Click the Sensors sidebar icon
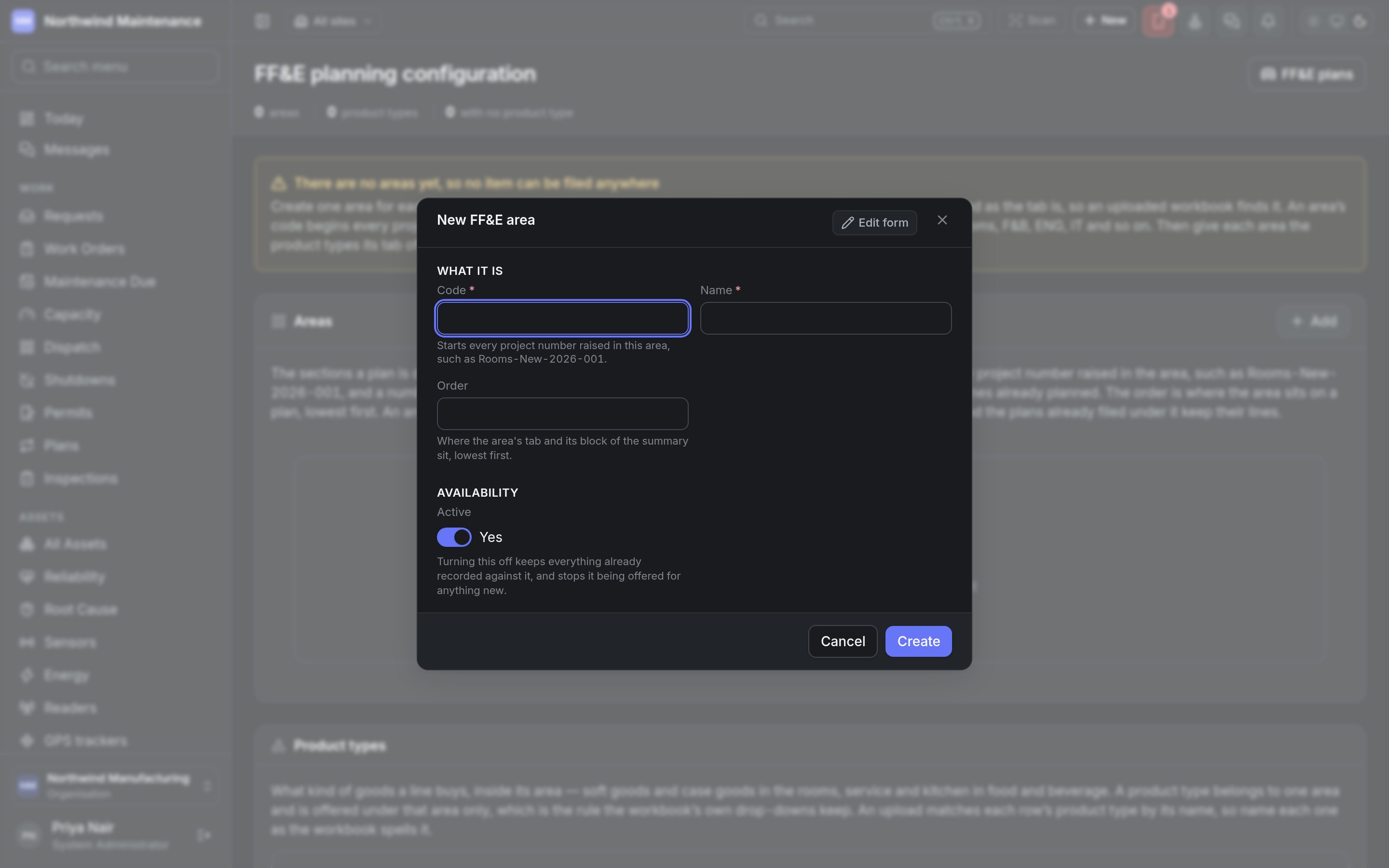This screenshot has width=1389, height=868. pyautogui.click(x=27, y=642)
